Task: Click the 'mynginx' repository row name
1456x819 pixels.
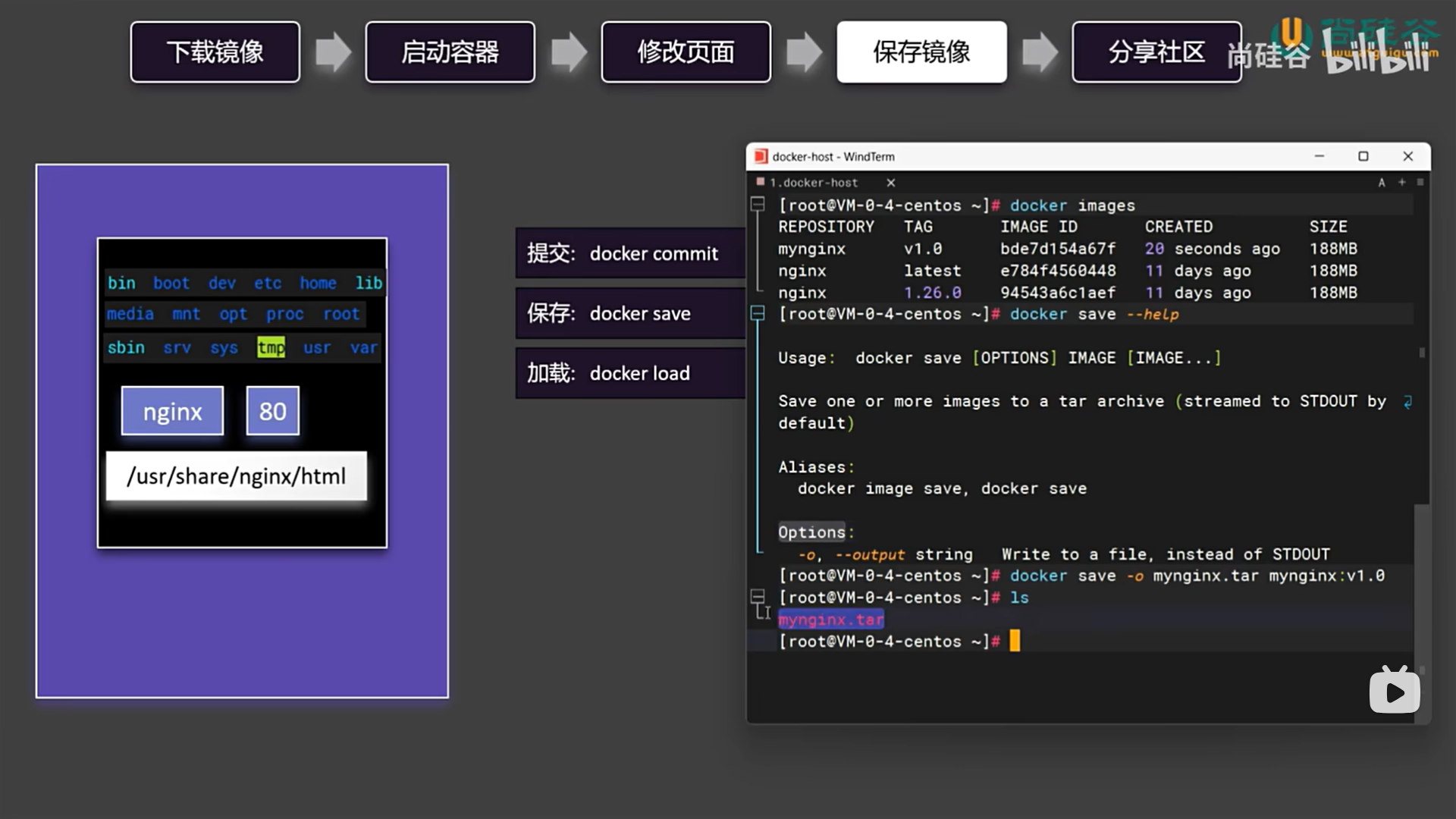Action: (812, 249)
